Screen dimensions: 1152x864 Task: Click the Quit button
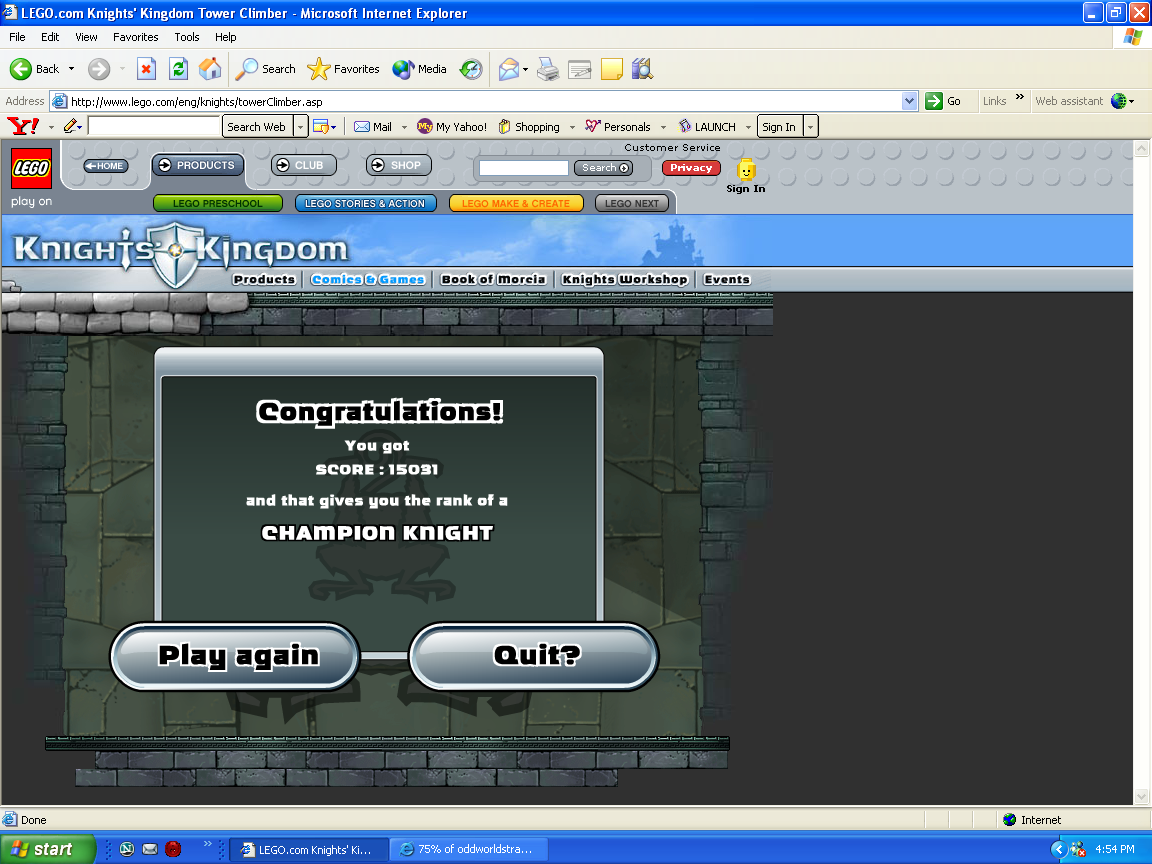[533, 656]
